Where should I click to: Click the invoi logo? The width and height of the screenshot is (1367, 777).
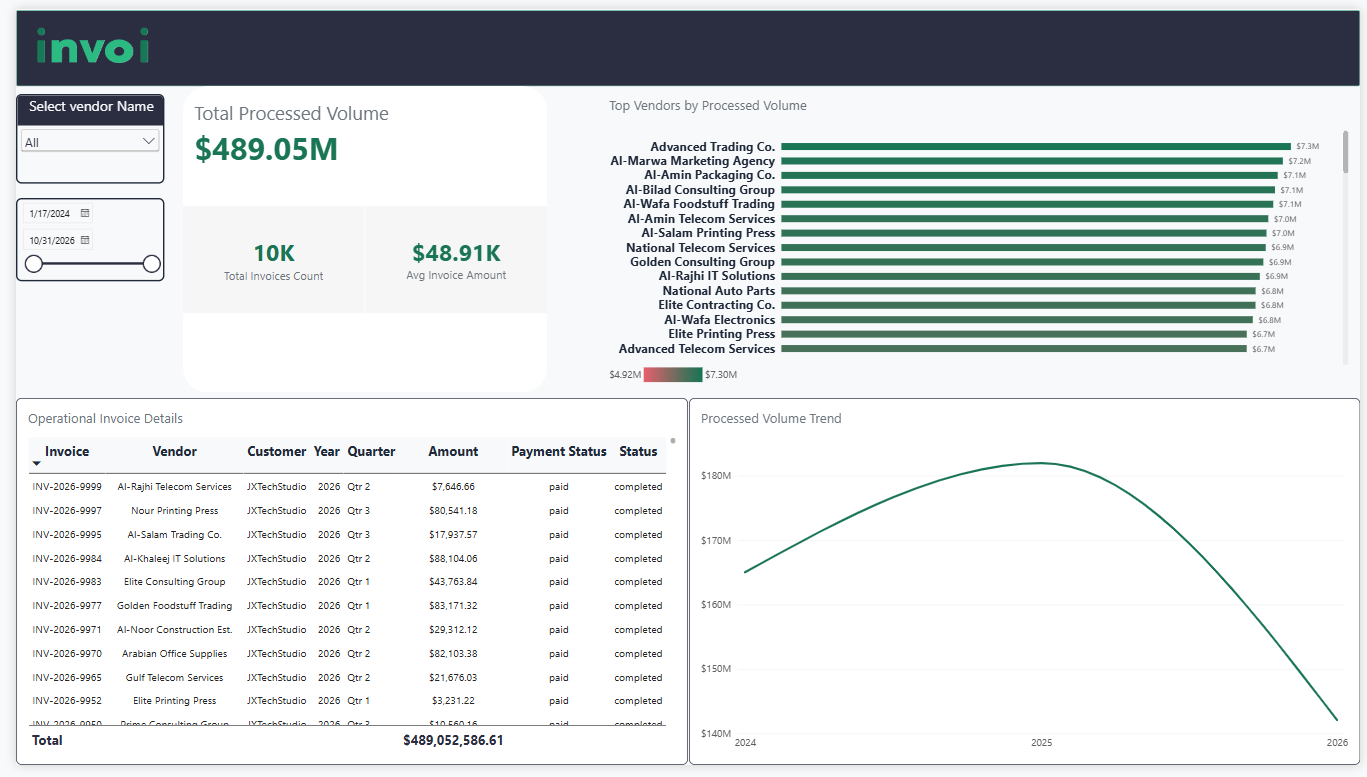[92, 46]
